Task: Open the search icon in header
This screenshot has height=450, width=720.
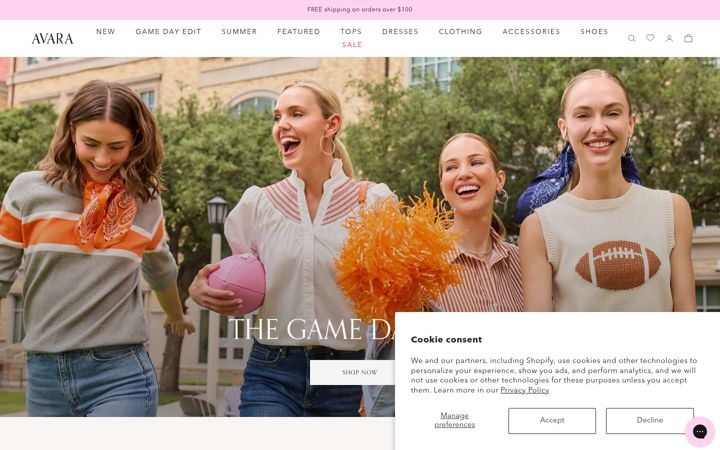Action: (631, 39)
